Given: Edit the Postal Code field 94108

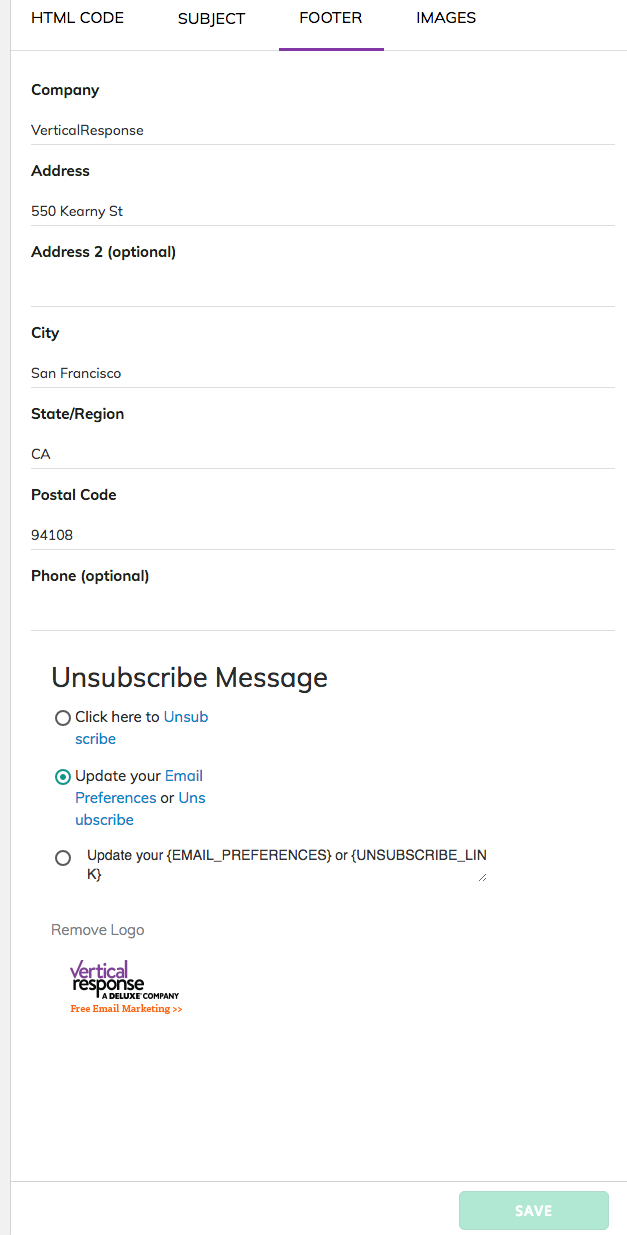Looking at the screenshot, I should [x=323, y=535].
